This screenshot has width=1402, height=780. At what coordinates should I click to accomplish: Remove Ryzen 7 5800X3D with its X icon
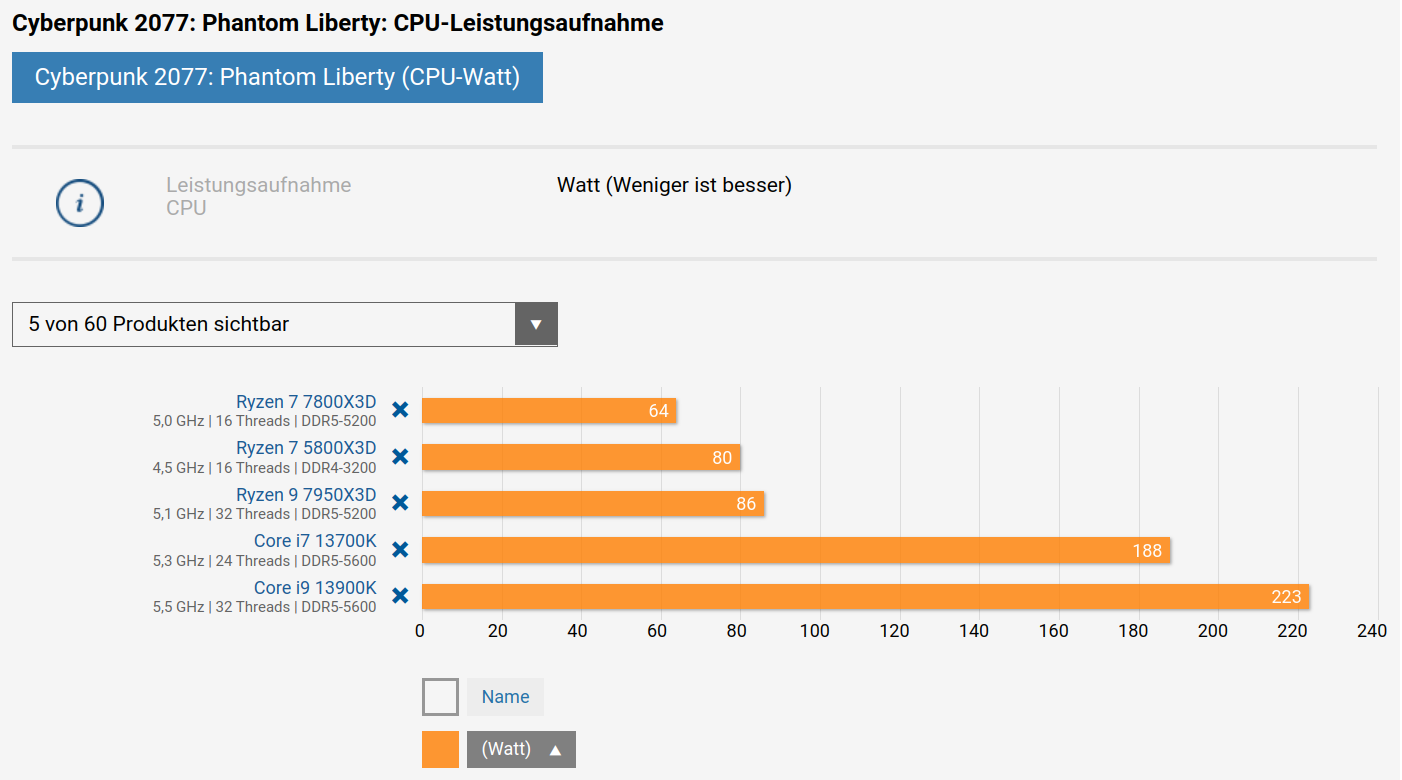coord(400,457)
